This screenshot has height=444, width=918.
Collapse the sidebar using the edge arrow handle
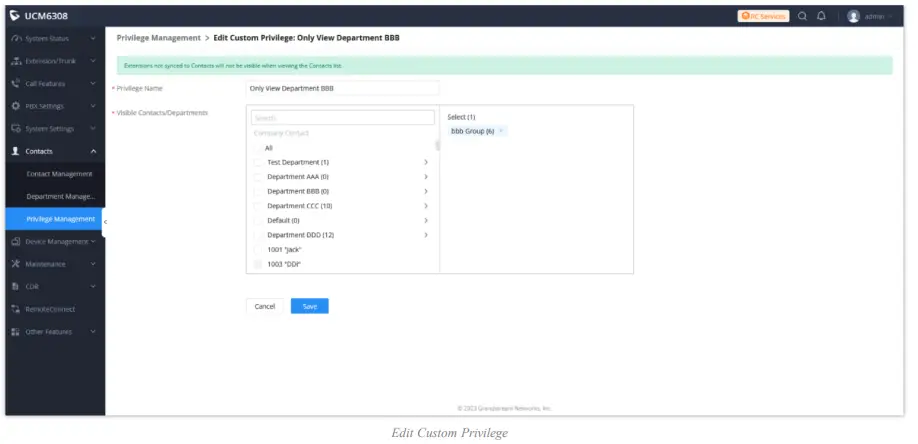point(105,222)
